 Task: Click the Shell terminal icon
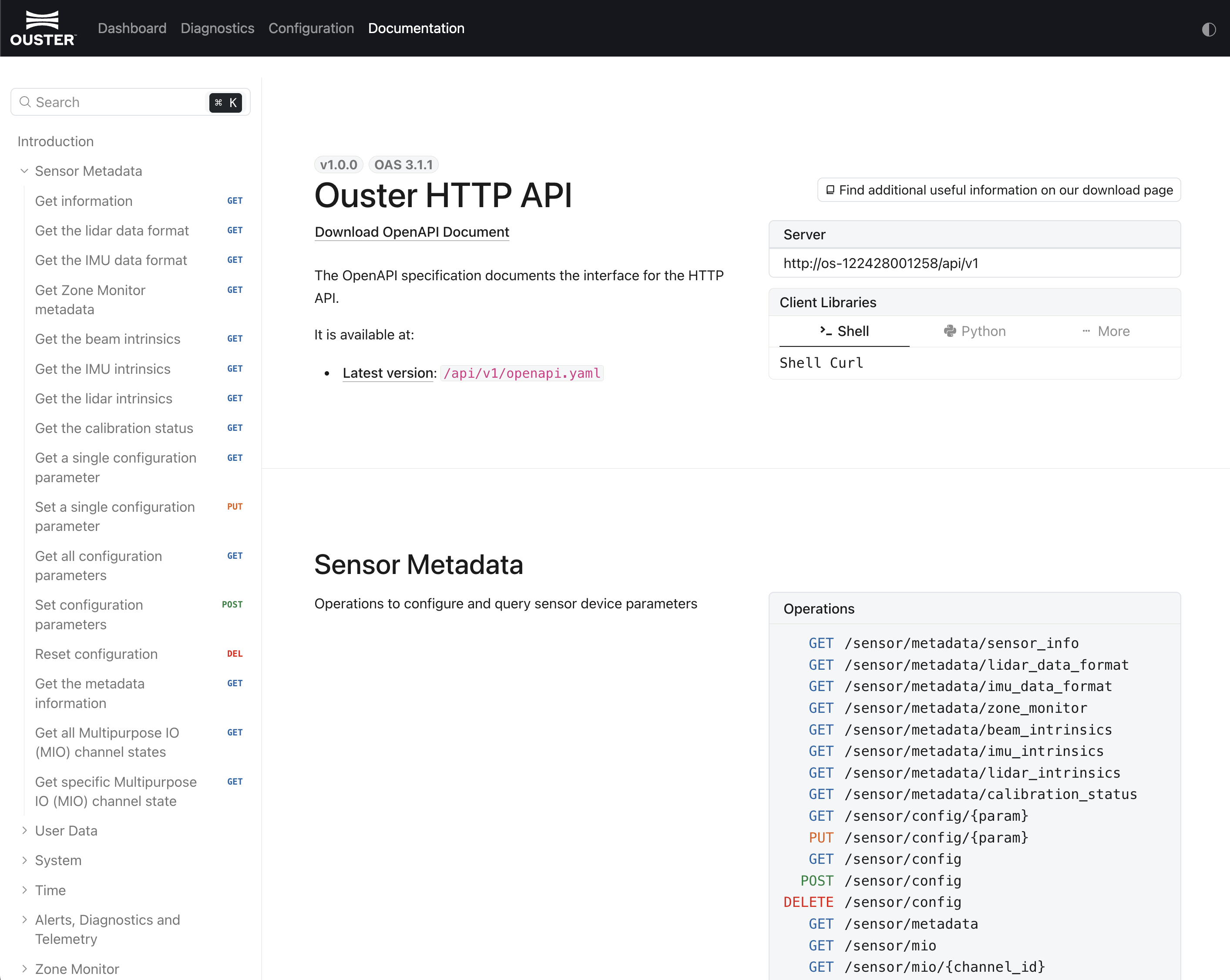[826, 331]
